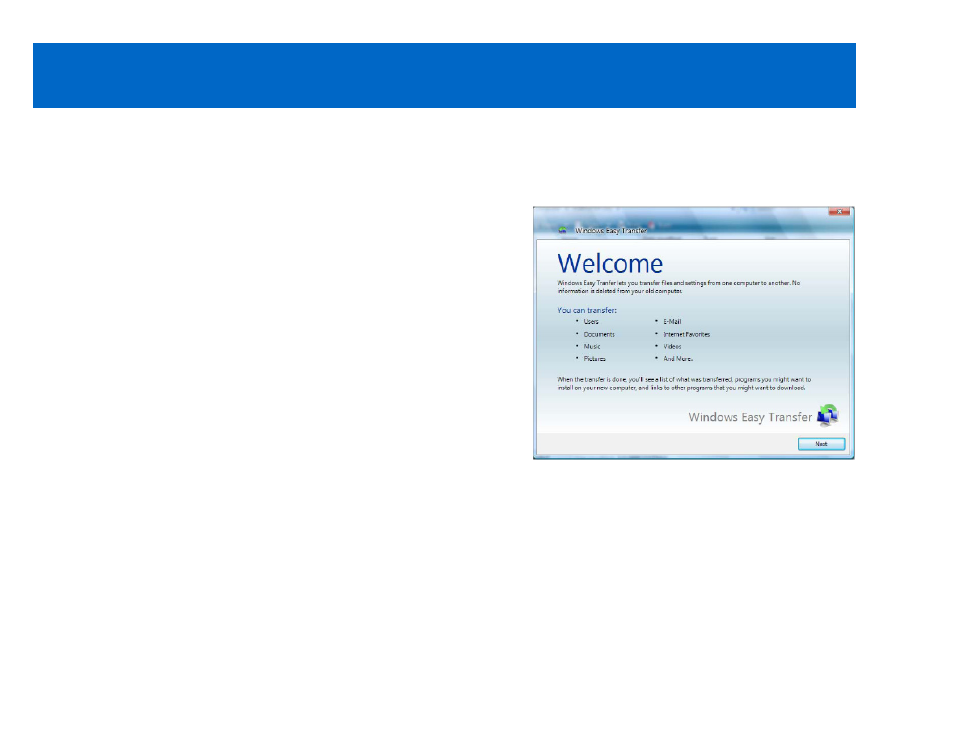Select the 'Pictures' list item
This screenshot has height=737, width=954.
594,359
